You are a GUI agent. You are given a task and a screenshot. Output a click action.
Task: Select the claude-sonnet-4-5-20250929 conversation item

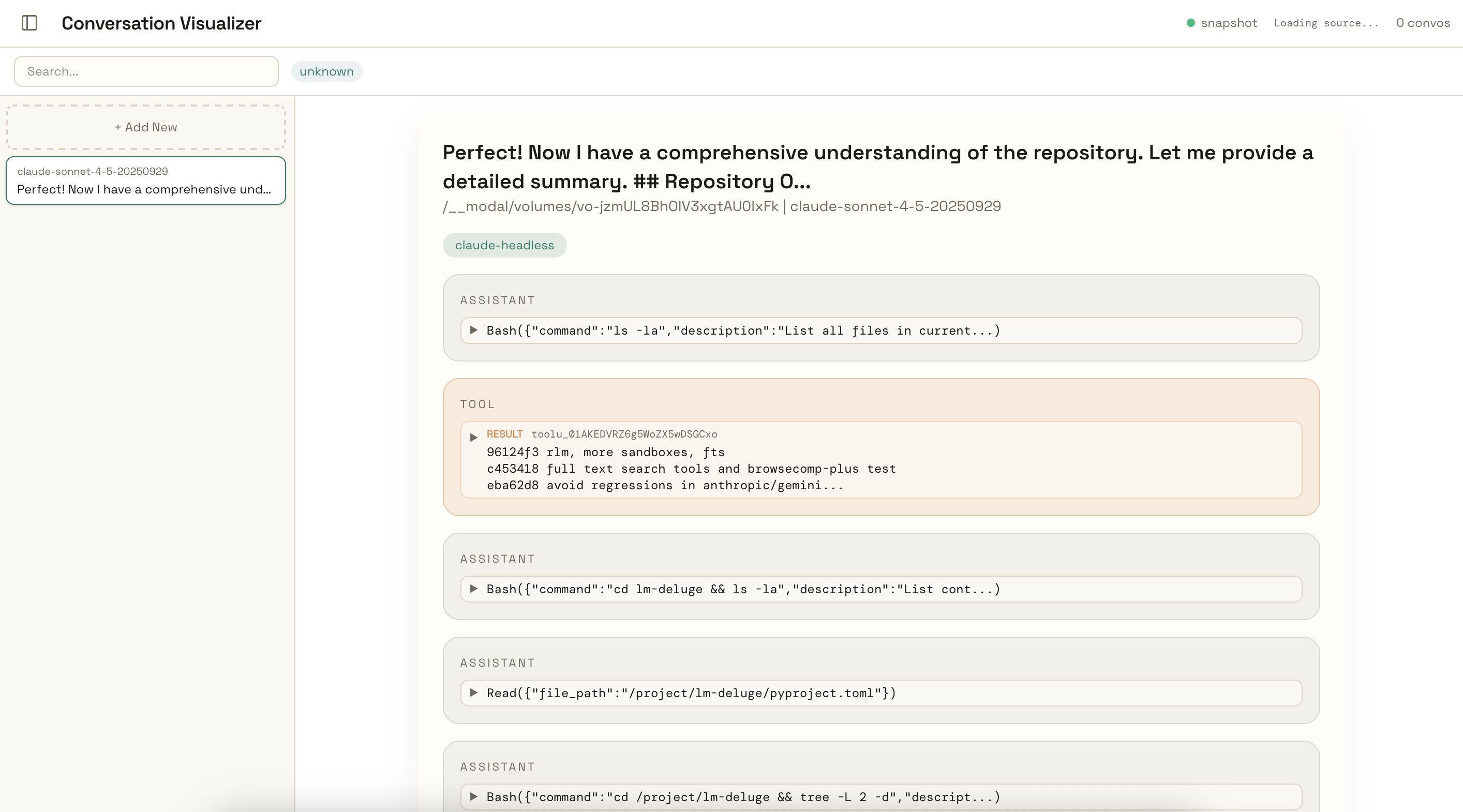coord(146,181)
